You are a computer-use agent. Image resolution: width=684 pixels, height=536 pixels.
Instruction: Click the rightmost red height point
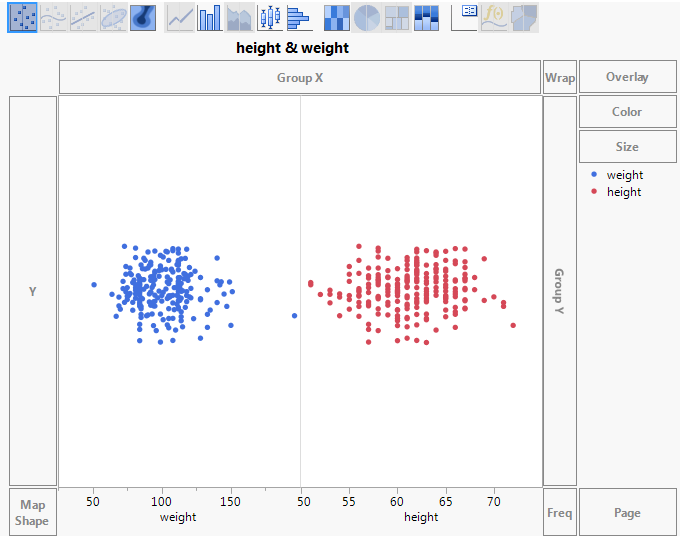tap(513, 325)
